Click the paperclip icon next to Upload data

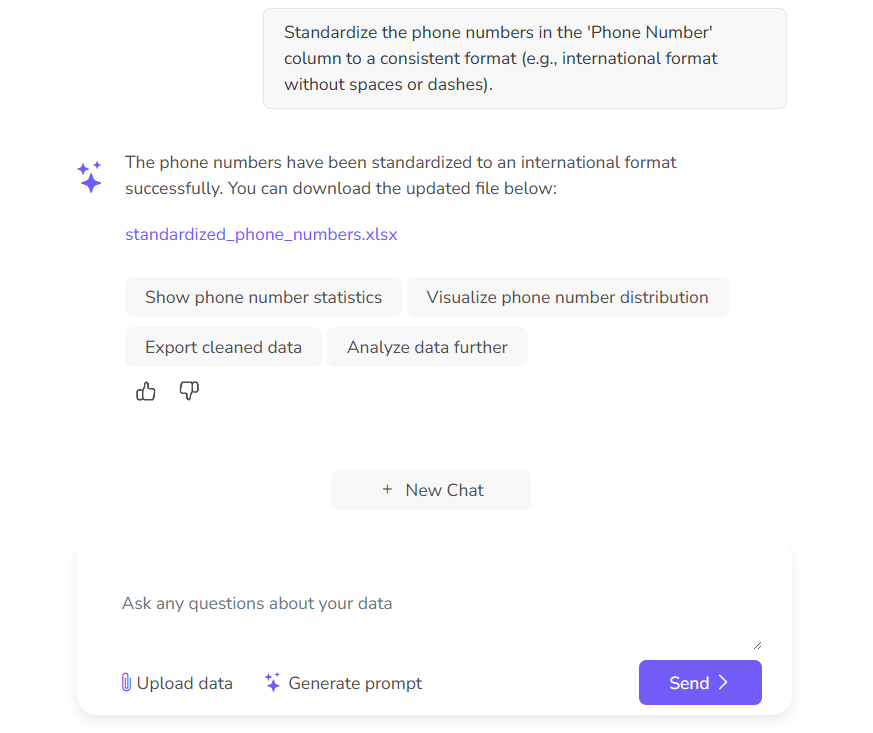125,683
